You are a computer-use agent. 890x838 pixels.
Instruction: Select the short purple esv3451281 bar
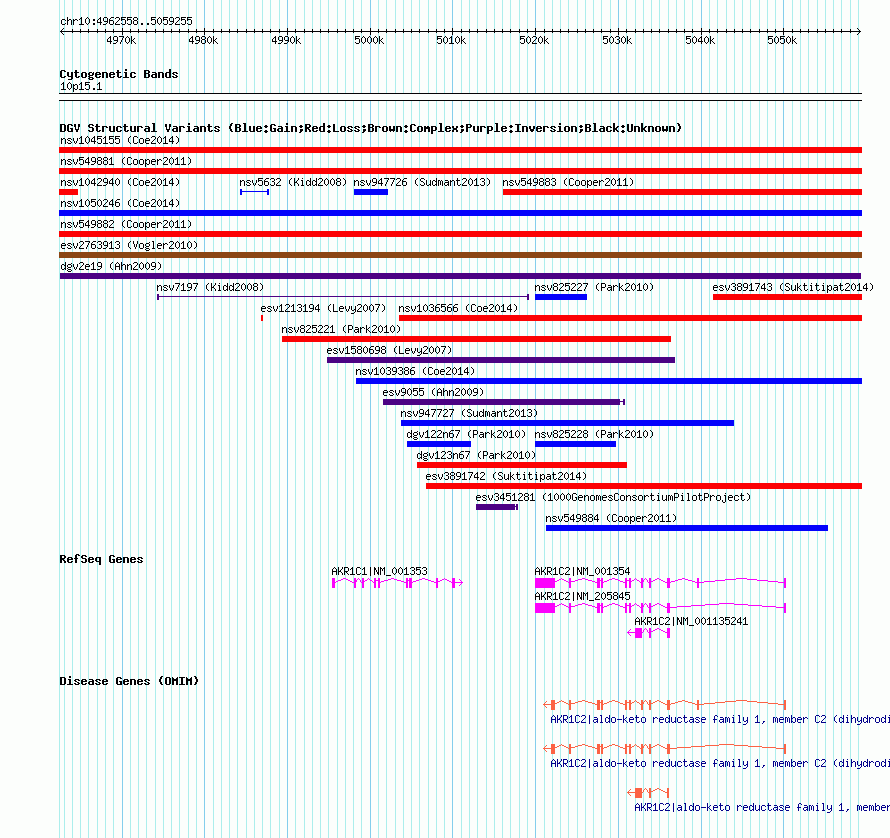point(497,507)
